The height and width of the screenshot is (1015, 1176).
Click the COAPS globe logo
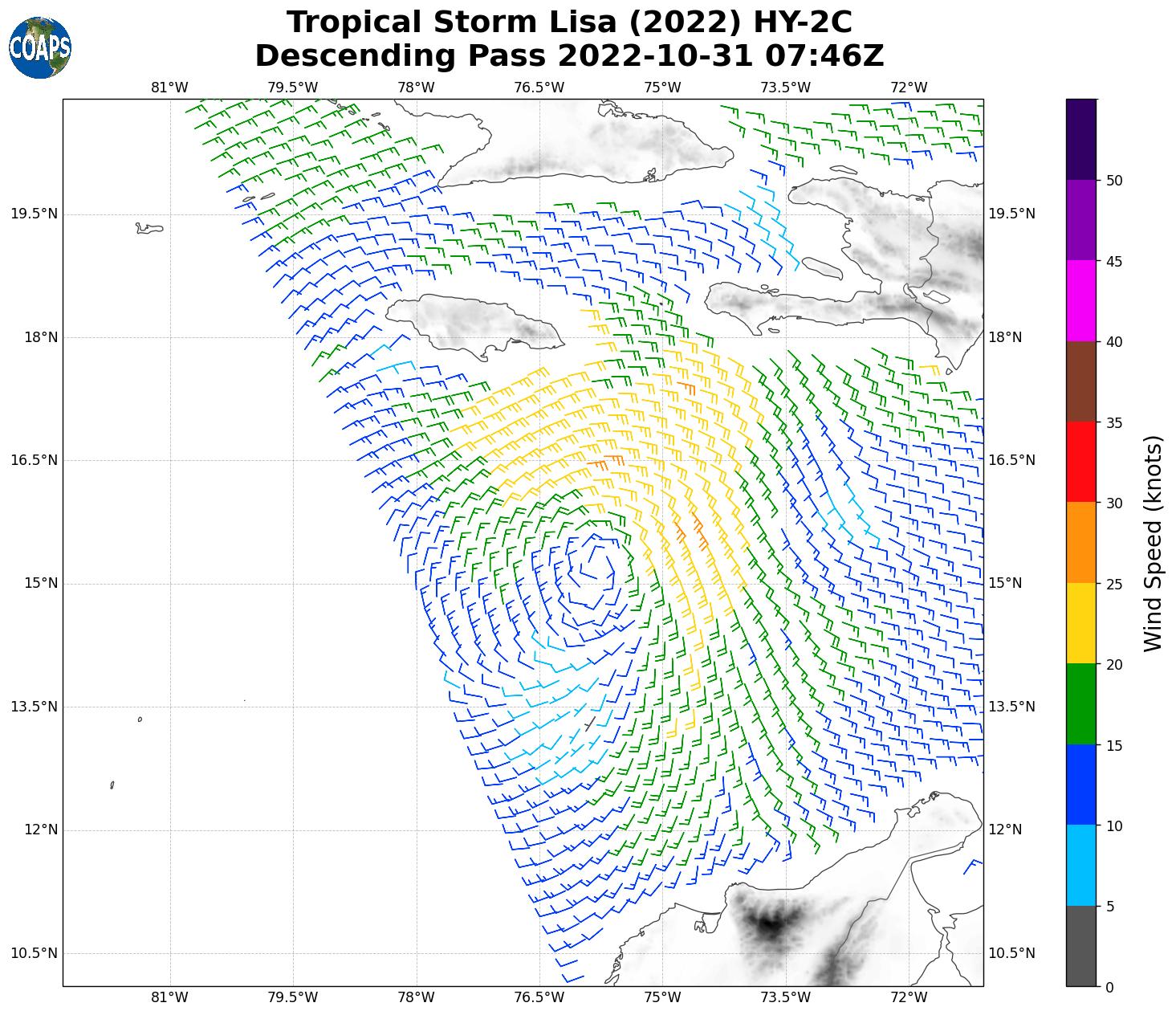pos(40,47)
